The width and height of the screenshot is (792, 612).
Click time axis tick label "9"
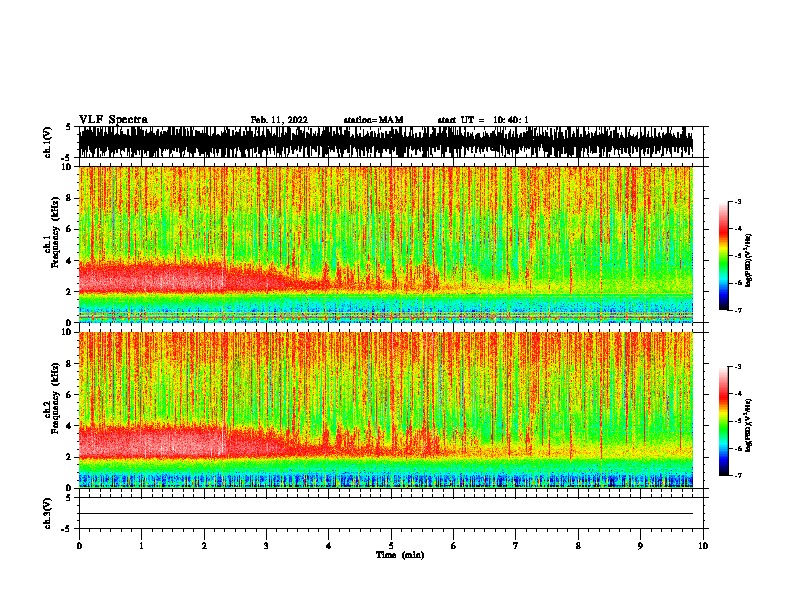[x=640, y=546]
